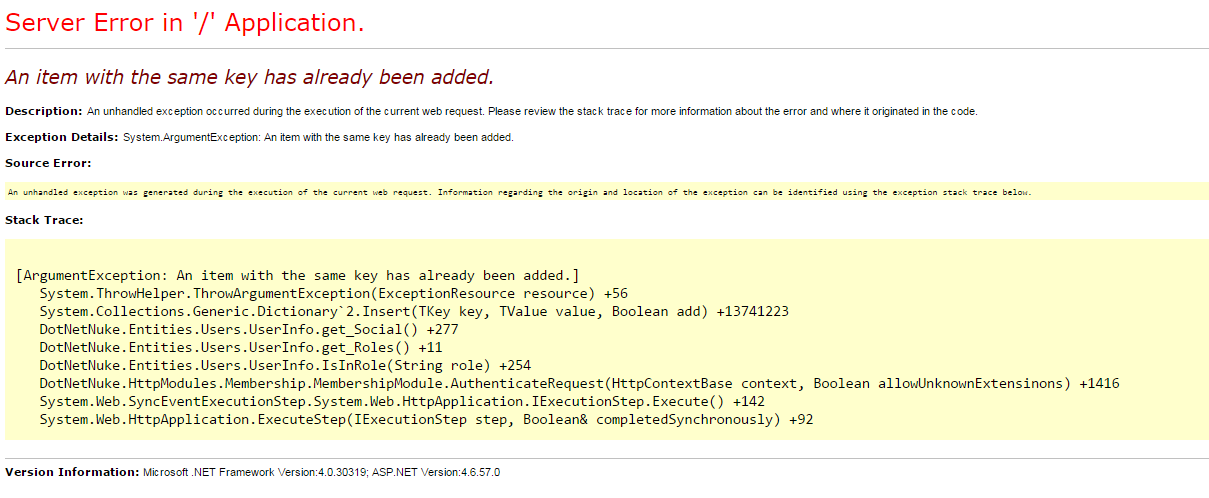Click the "System.ArgumentException" text in Exception Details

pos(191,137)
